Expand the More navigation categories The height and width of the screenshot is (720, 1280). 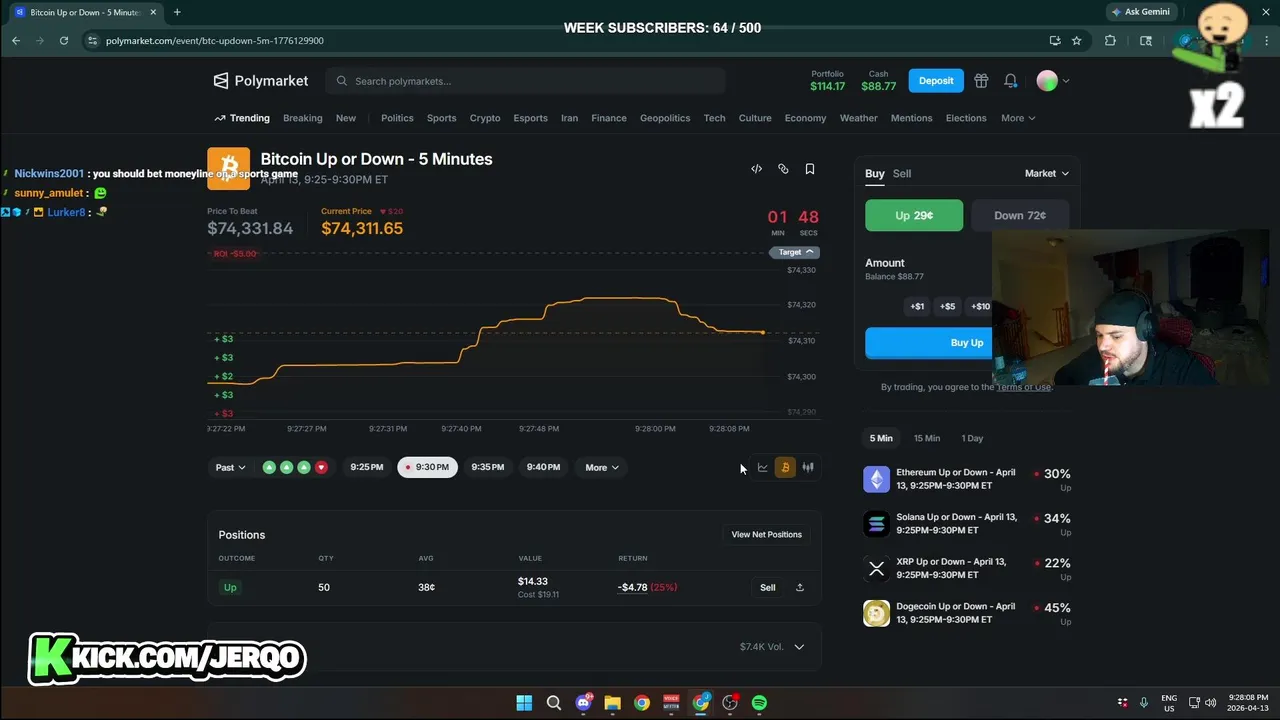(1018, 118)
